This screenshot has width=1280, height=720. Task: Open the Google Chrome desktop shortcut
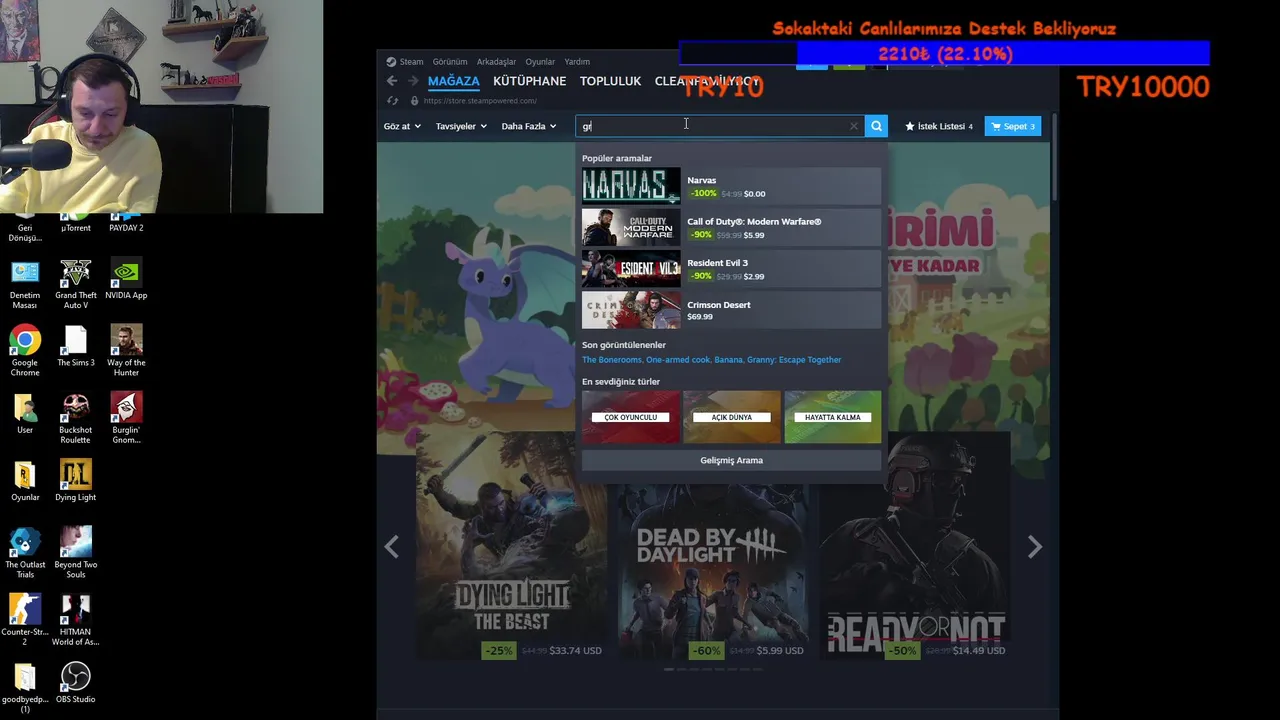[25, 350]
